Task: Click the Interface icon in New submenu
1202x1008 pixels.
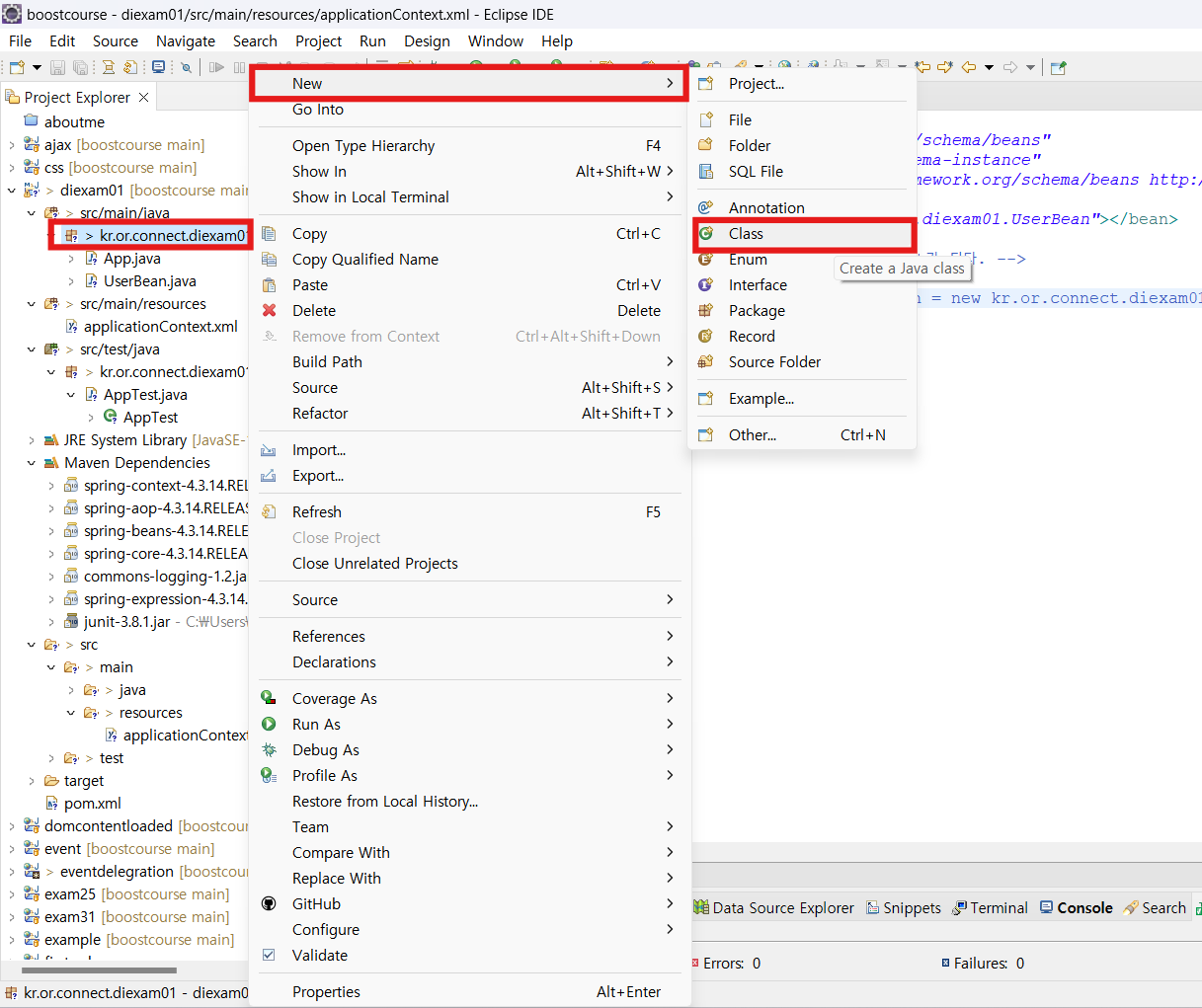Action: pyautogui.click(x=705, y=285)
